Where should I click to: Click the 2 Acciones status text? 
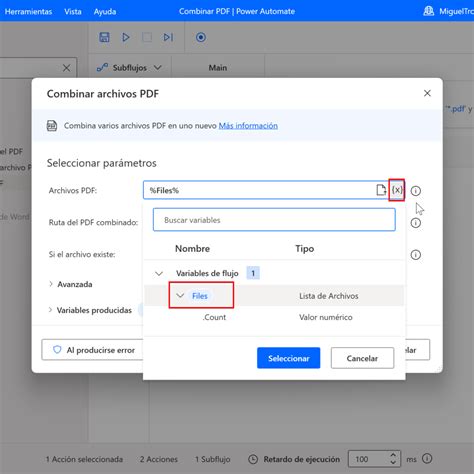[159, 459]
